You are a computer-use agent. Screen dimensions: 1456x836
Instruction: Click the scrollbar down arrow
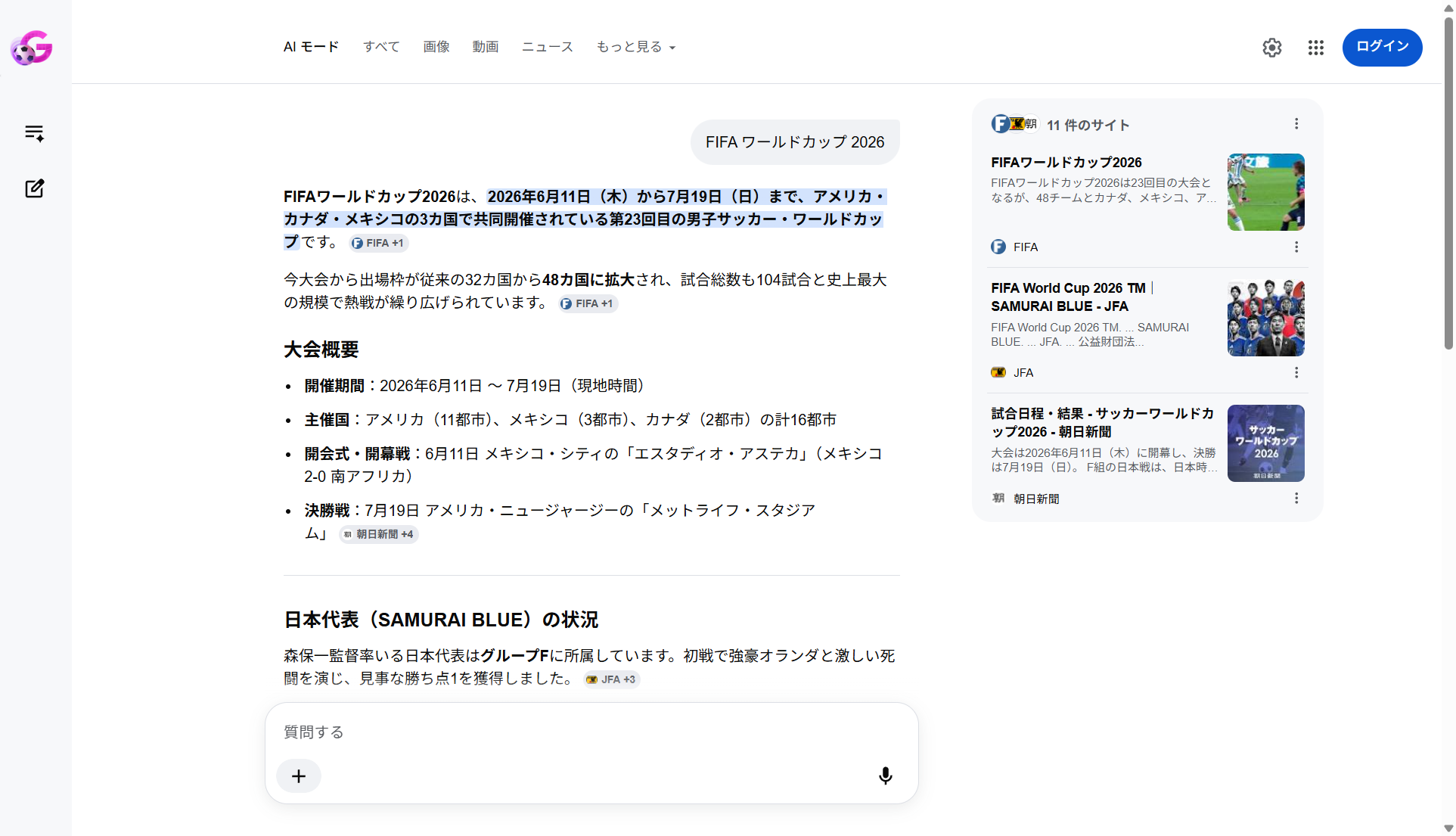1448,828
